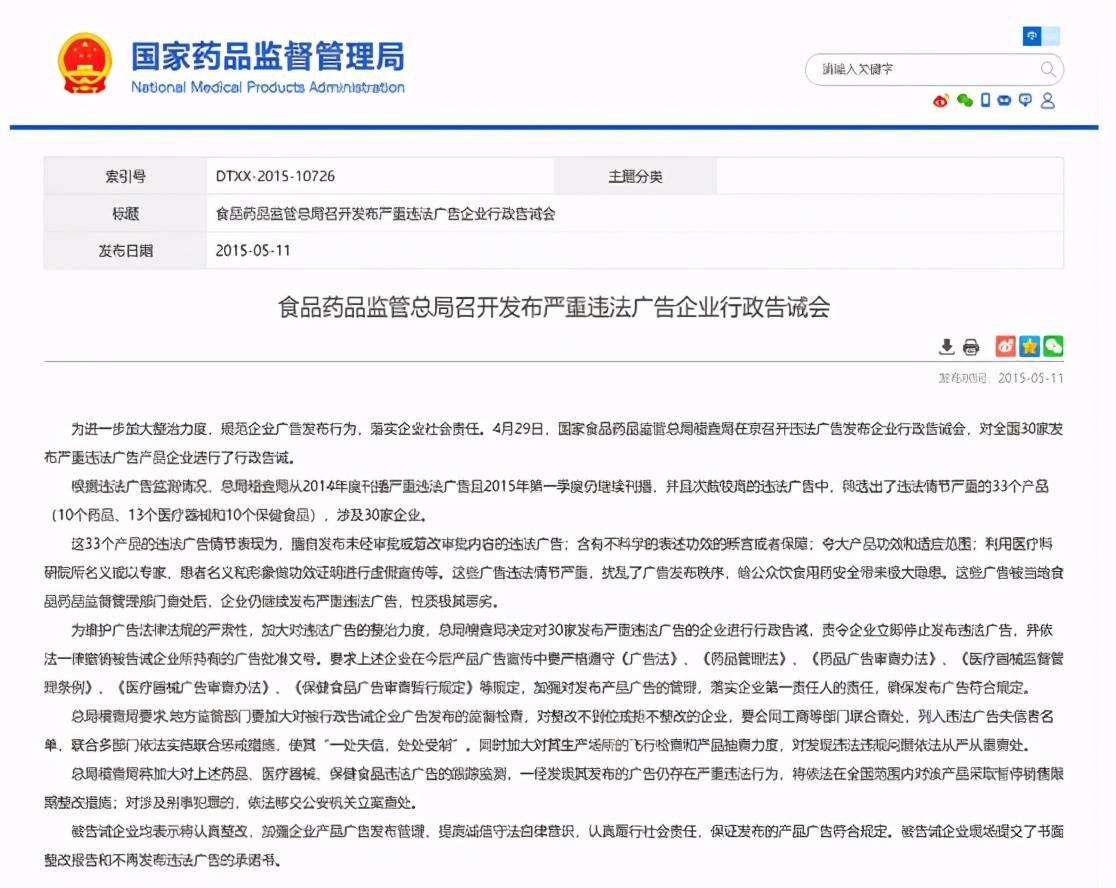1116x888 pixels.
Task: Click the magnifier search icon
Action: pyautogui.click(x=1047, y=69)
